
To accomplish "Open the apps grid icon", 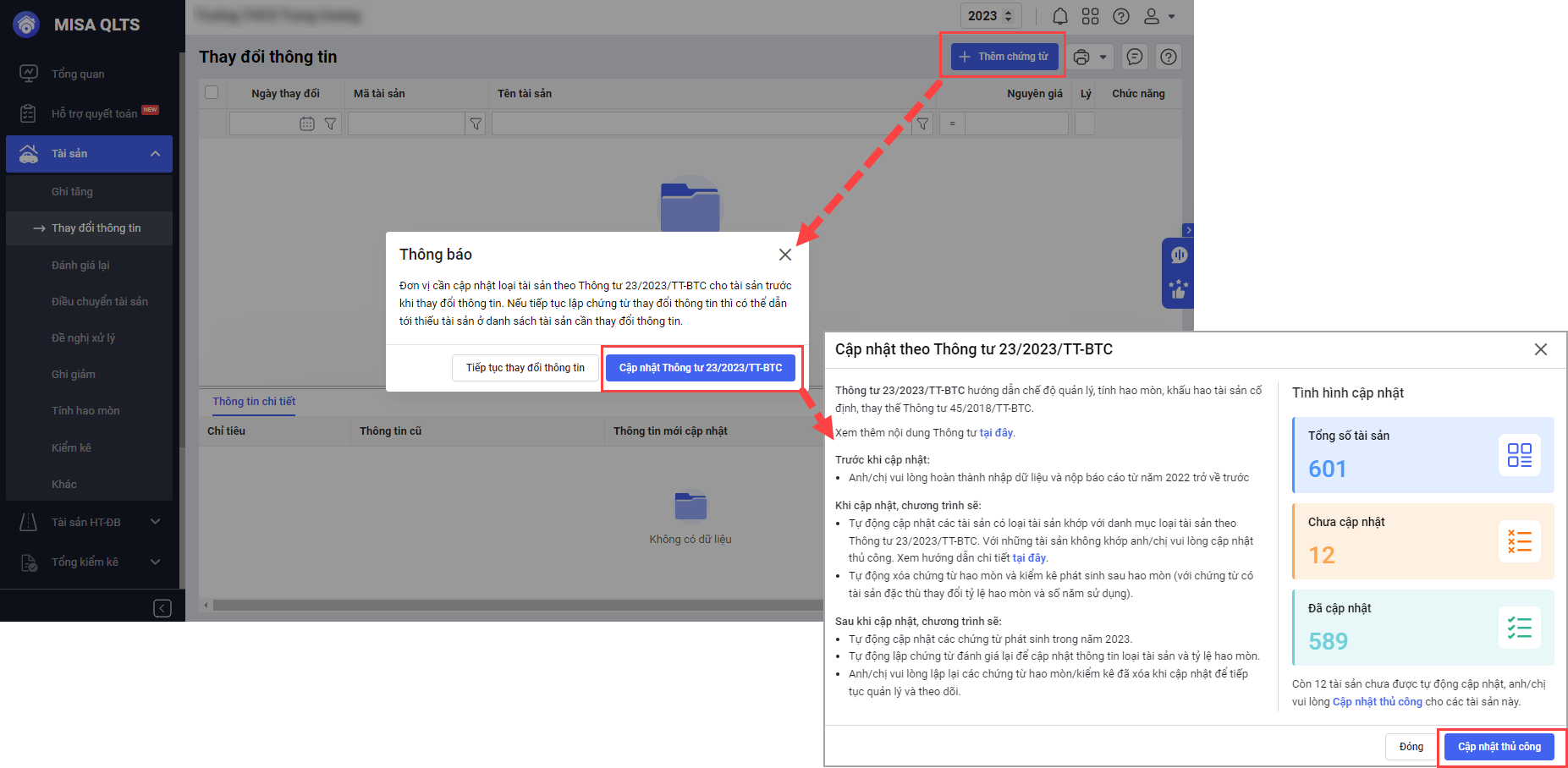I will 1091,16.
